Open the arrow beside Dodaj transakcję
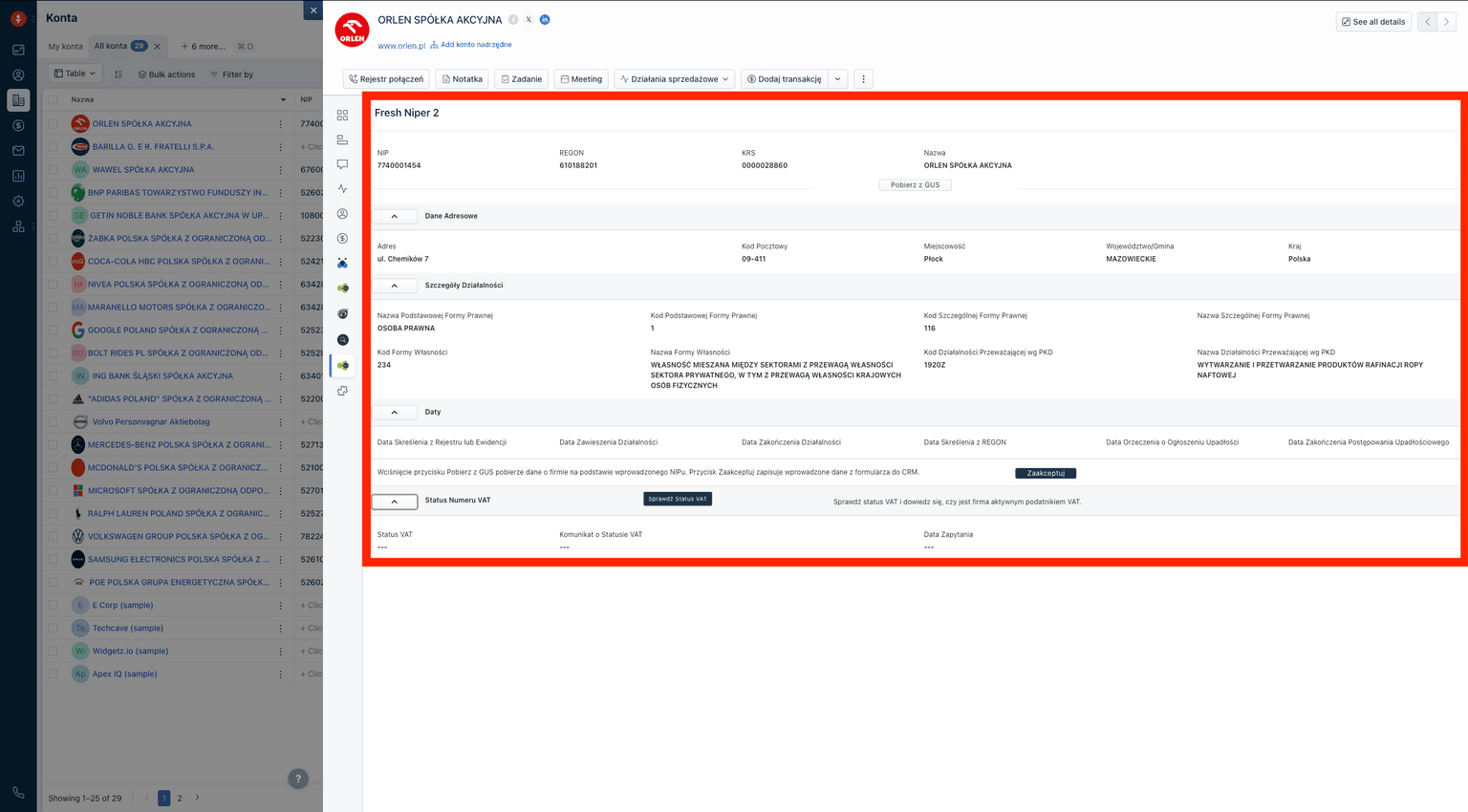 coord(837,79)
